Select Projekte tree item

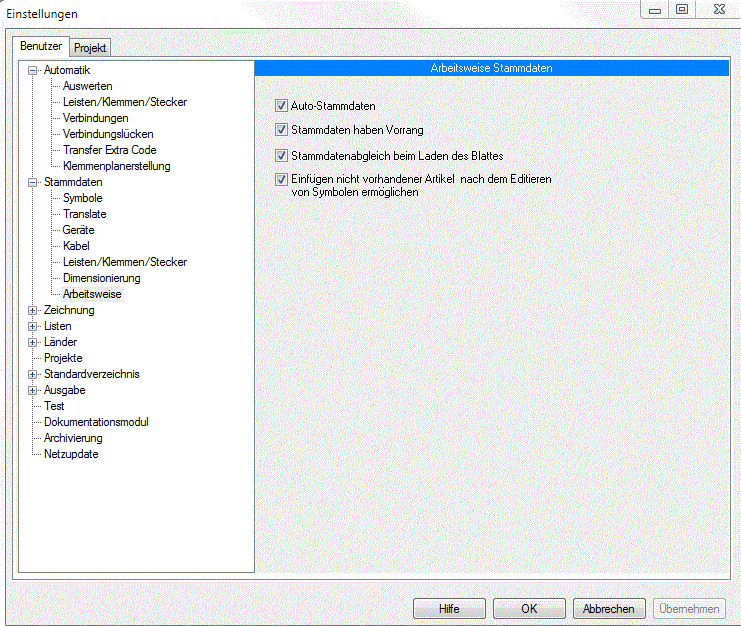63,358
